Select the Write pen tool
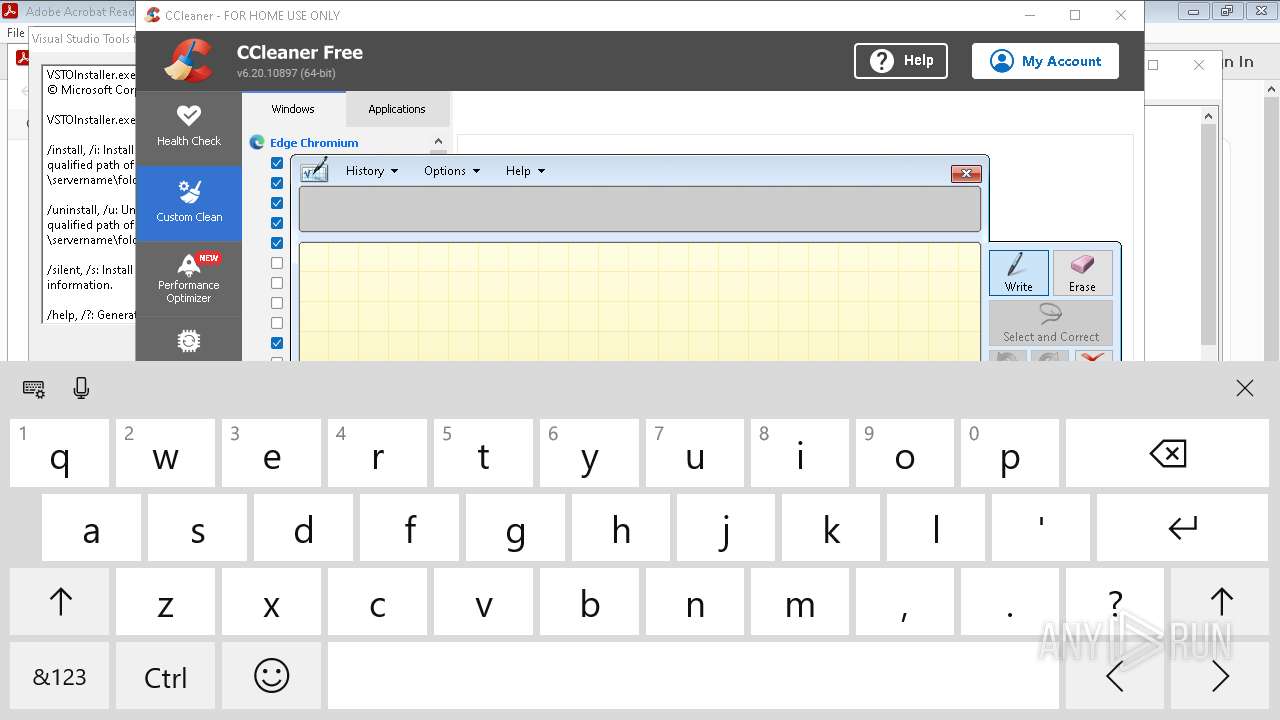 pos(1019,273)
